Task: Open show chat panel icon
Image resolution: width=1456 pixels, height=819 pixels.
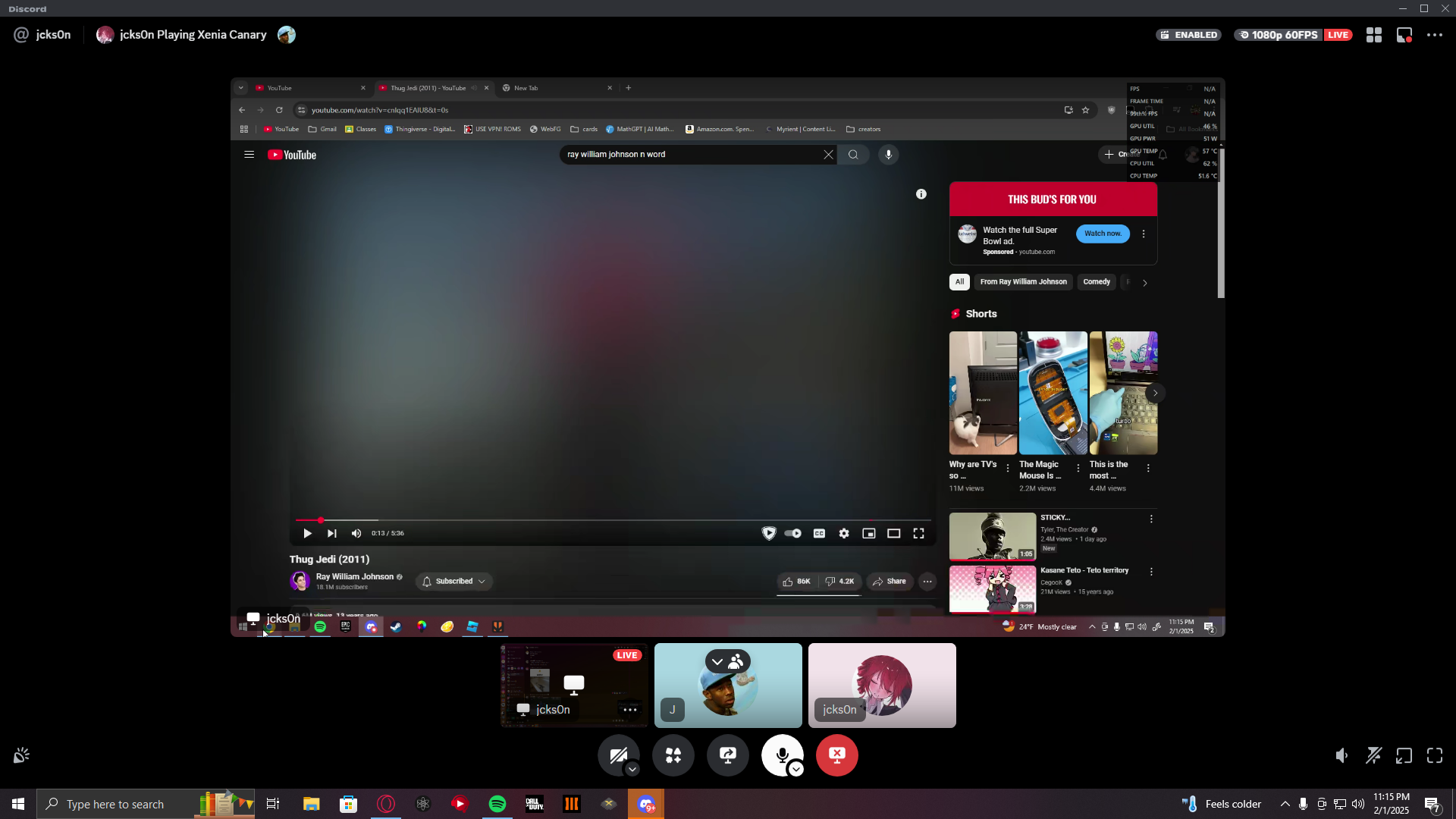Action: (x=1404, y=35)
